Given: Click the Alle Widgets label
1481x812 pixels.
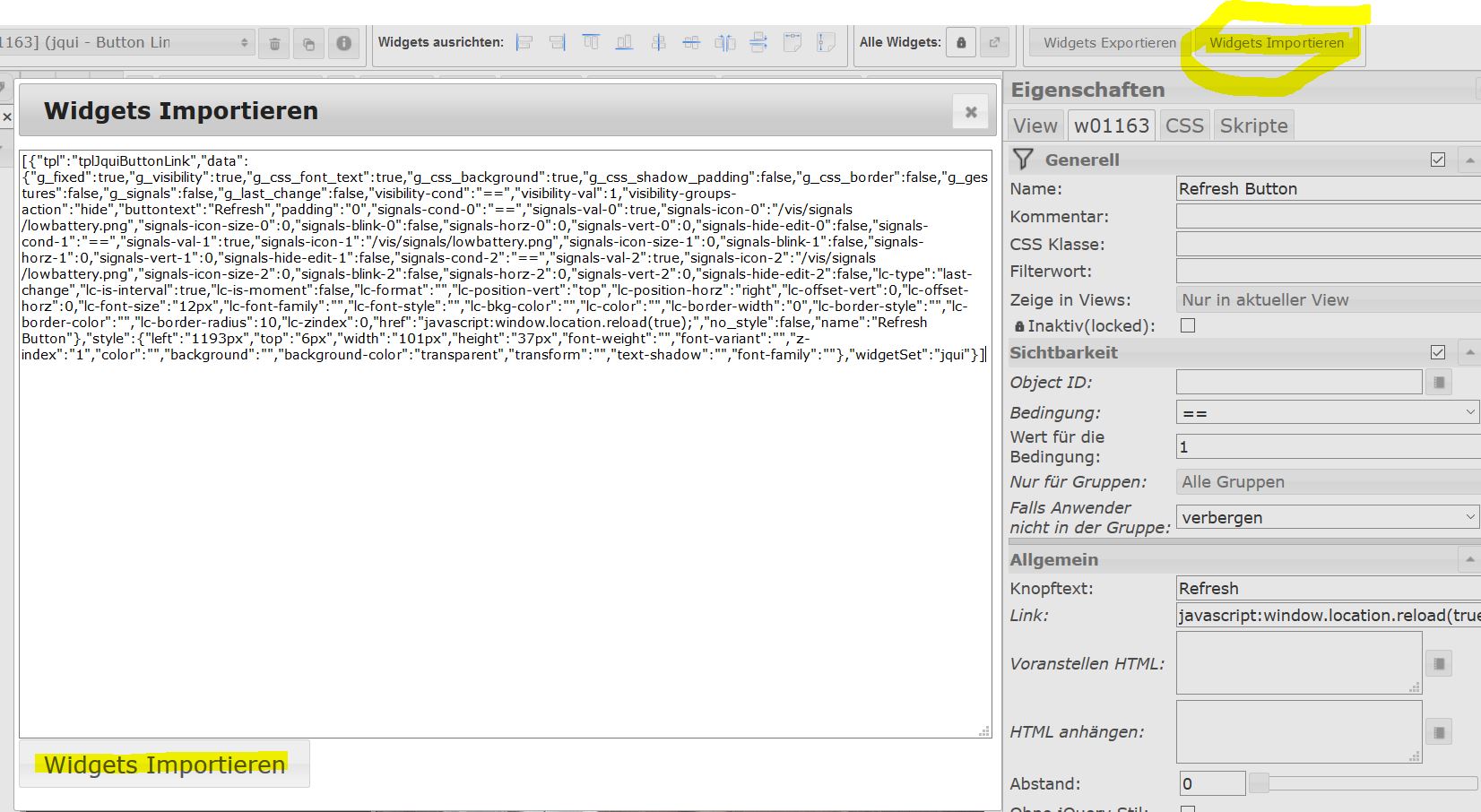Looking at the screenshot, I should click(900, 42).
